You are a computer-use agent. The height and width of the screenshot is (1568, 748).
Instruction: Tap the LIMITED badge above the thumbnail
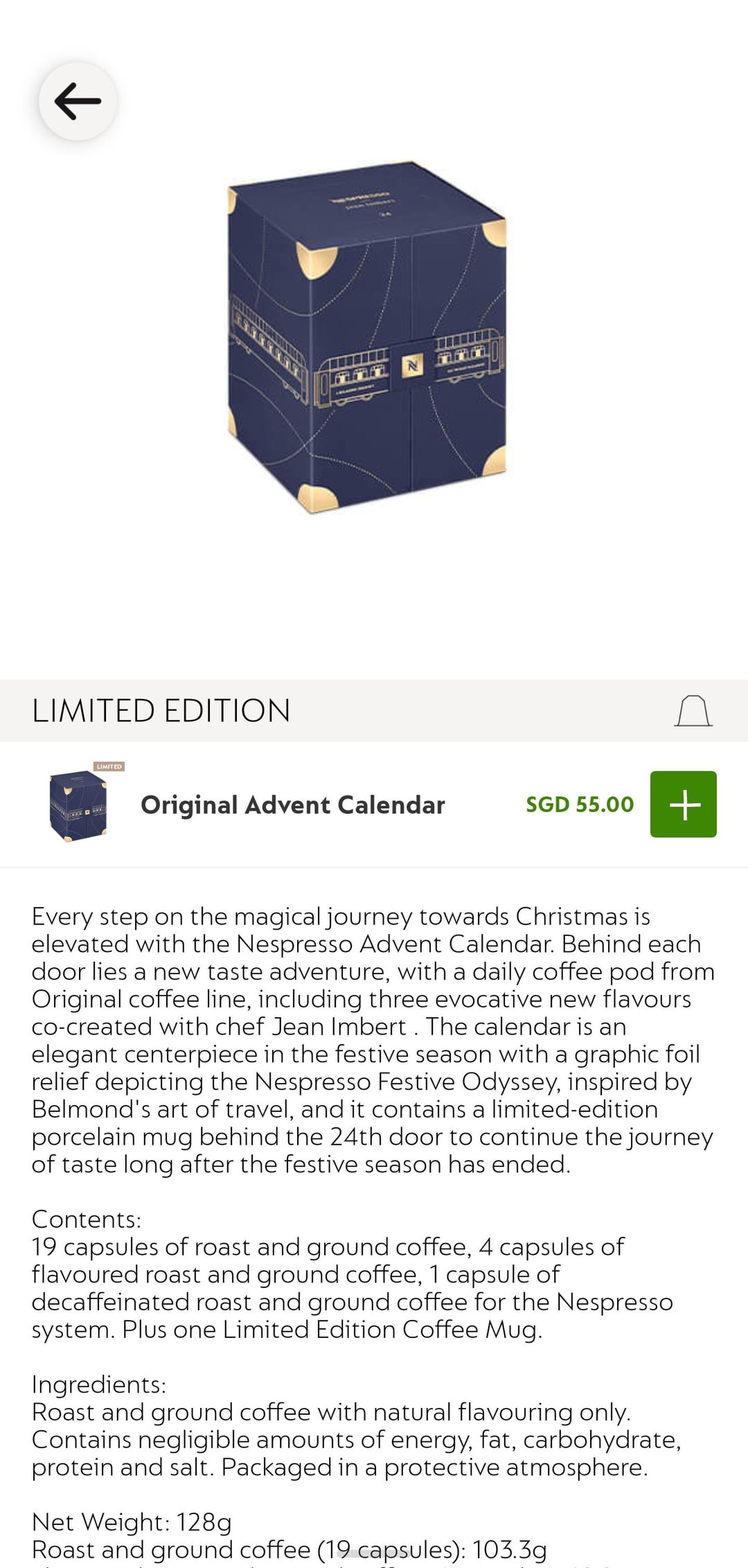(109, 766)
